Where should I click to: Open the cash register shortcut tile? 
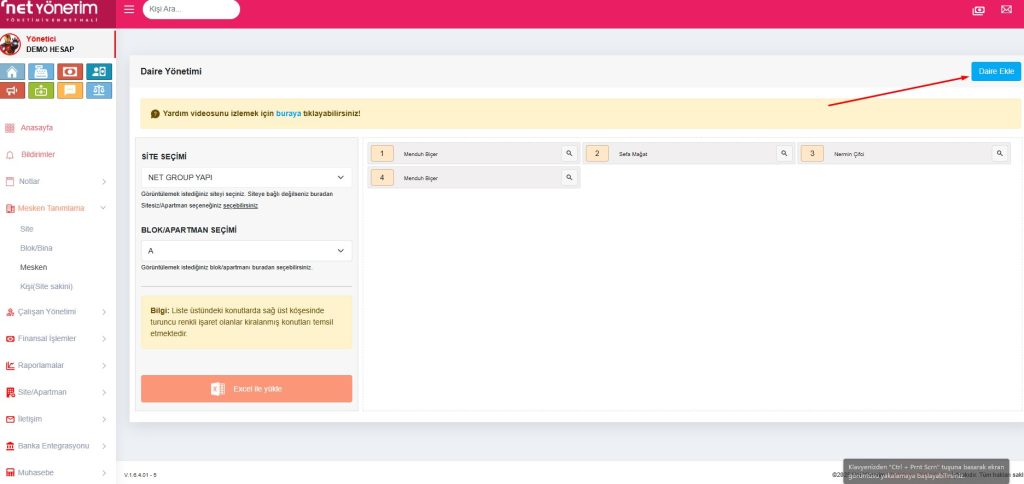tap(41, 71)
